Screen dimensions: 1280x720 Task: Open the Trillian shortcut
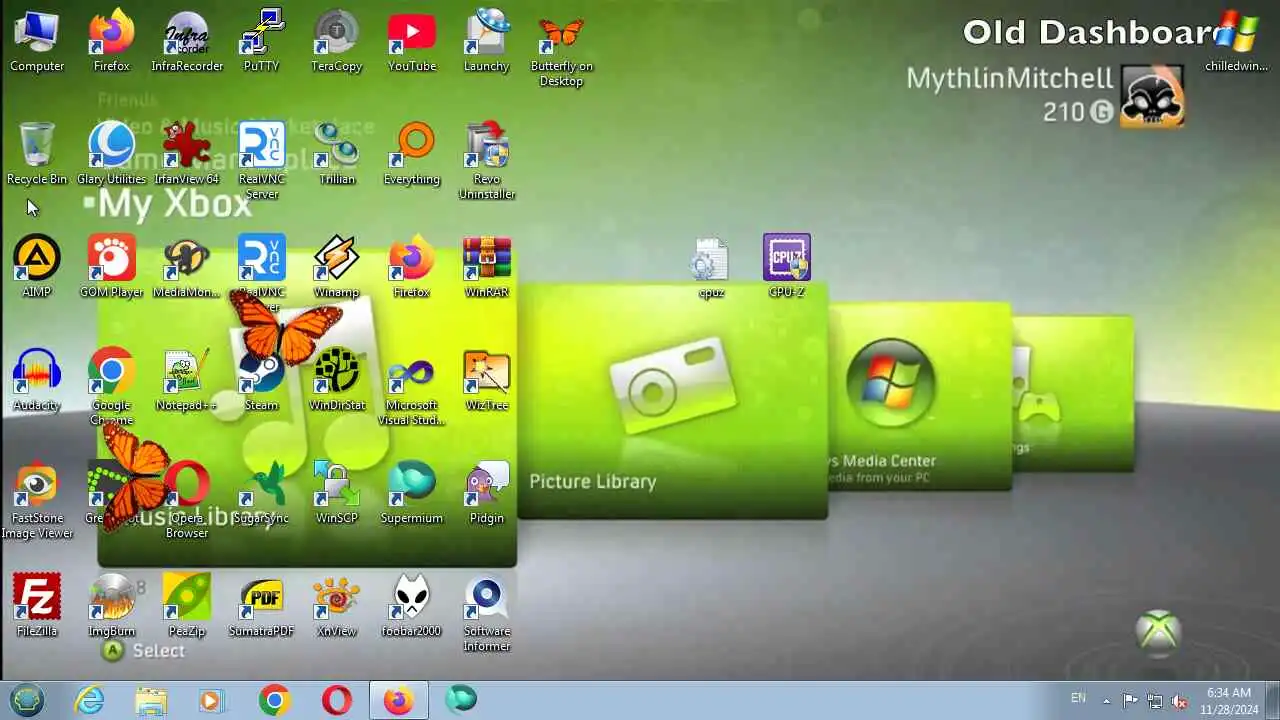[336, 154]
